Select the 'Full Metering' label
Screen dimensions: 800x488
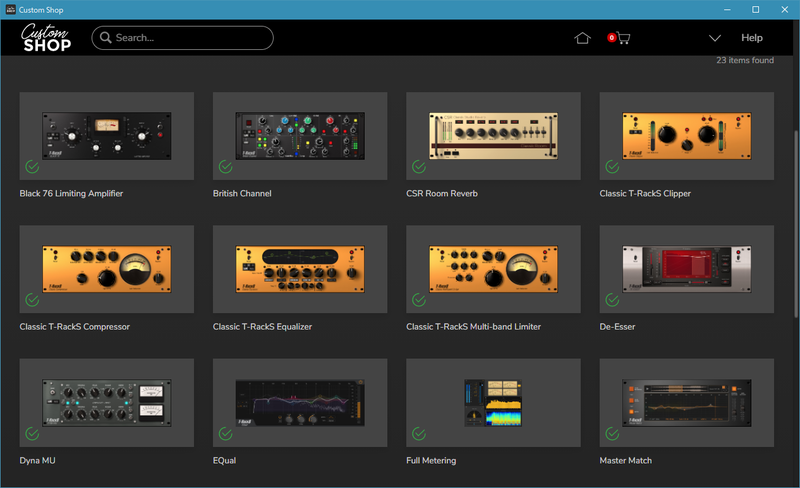[431, 460]
